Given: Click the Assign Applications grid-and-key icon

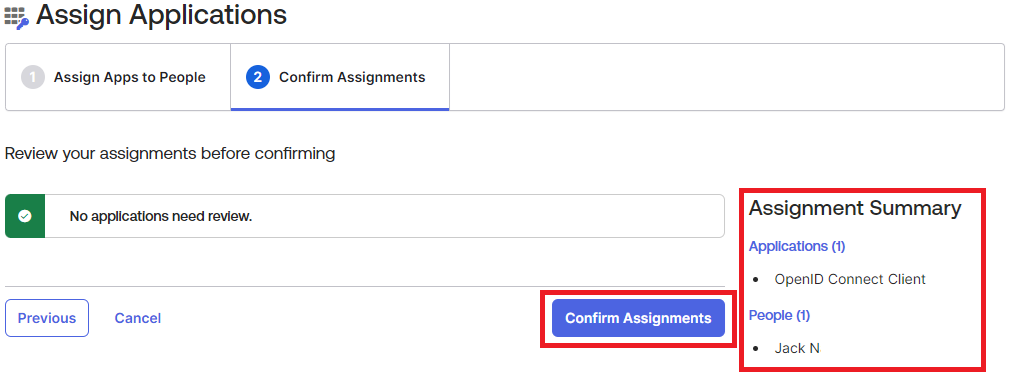Looking at the screenshot, I should click(17, 17).
